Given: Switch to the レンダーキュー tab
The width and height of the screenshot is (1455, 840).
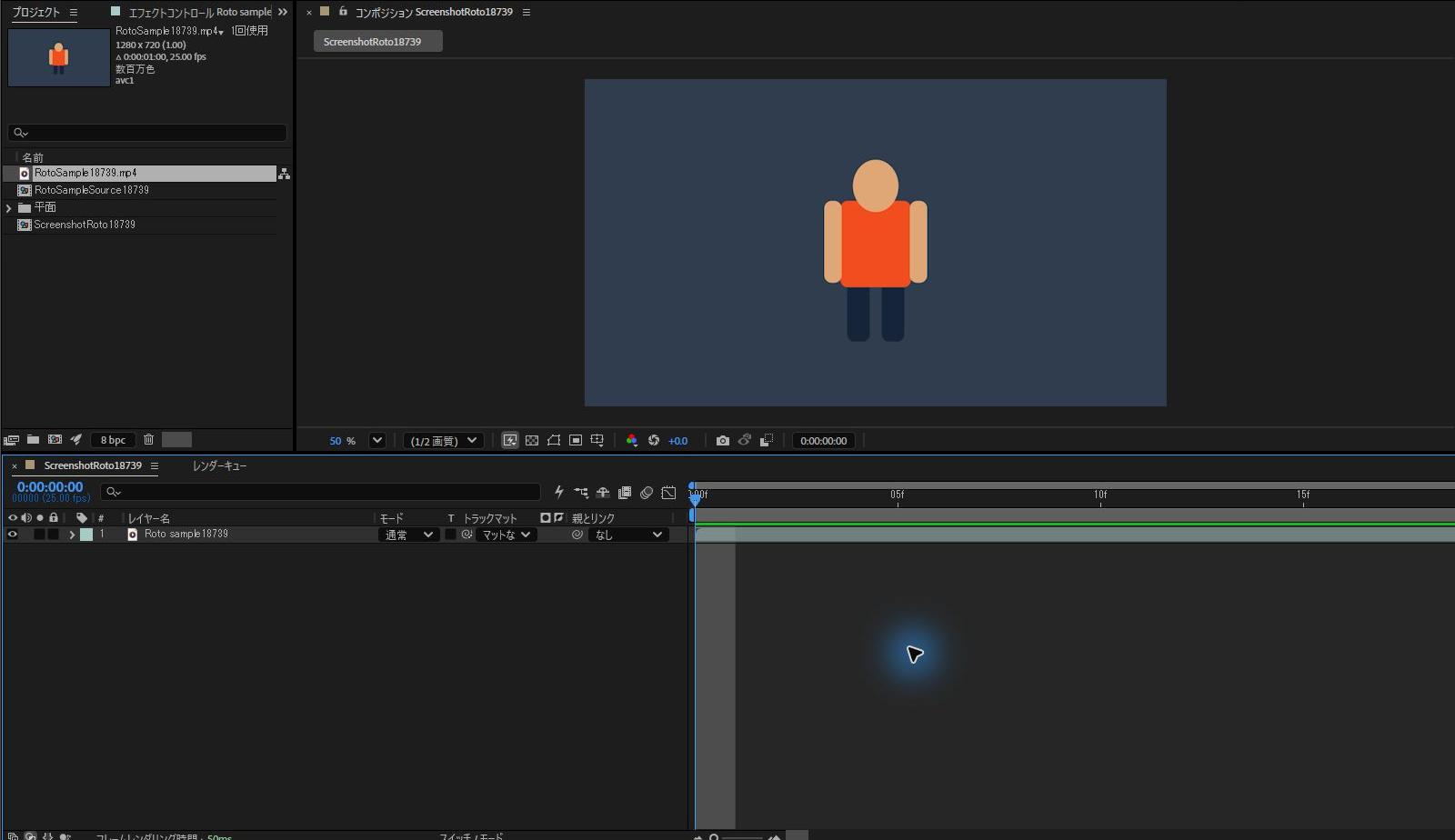Looking at the screenshot, I should coord(220,465).
